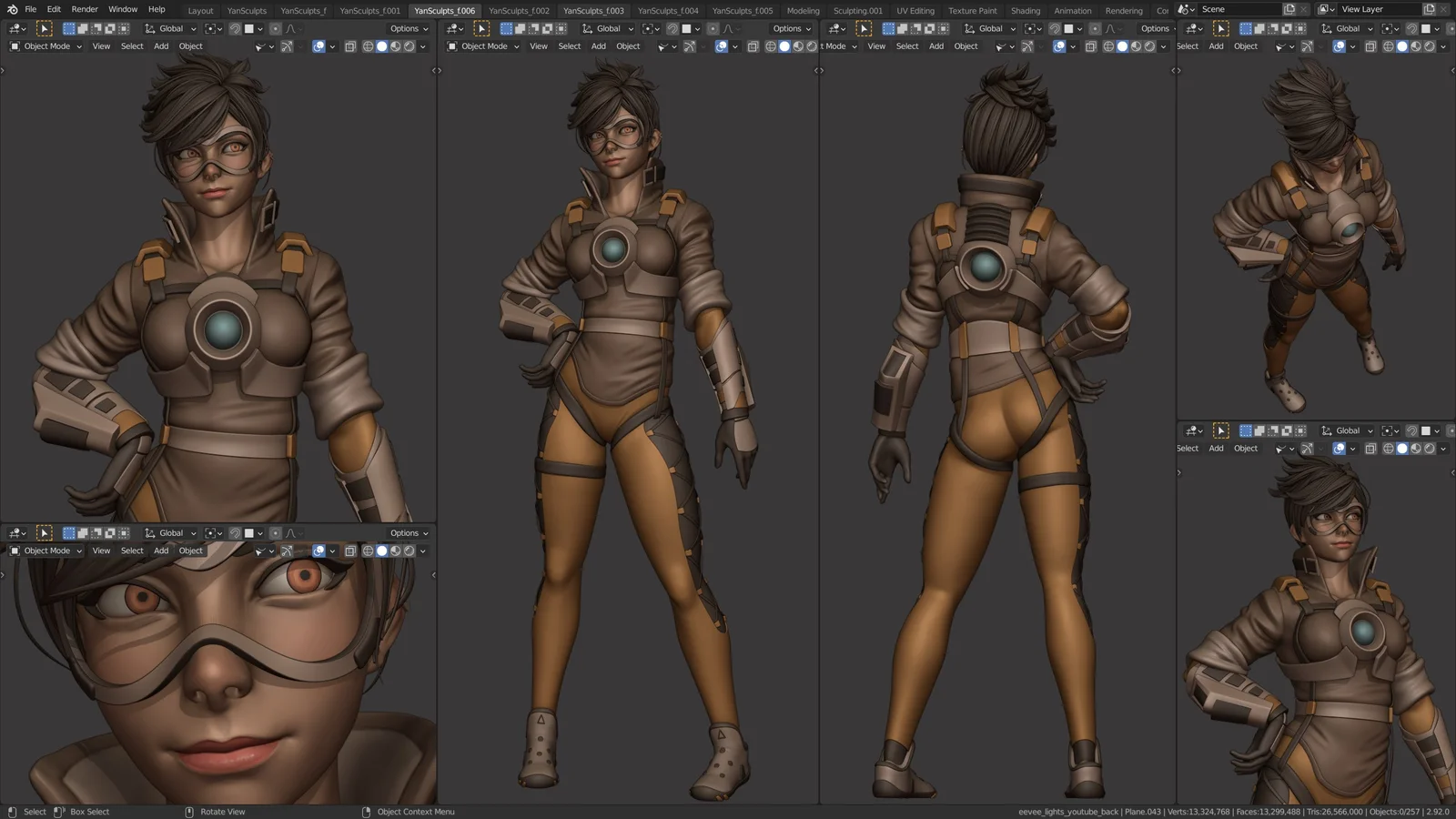Screen dimensions: 1456x819
Task: Click the New Scene icon in the topbar
Action: [1289, 8]
